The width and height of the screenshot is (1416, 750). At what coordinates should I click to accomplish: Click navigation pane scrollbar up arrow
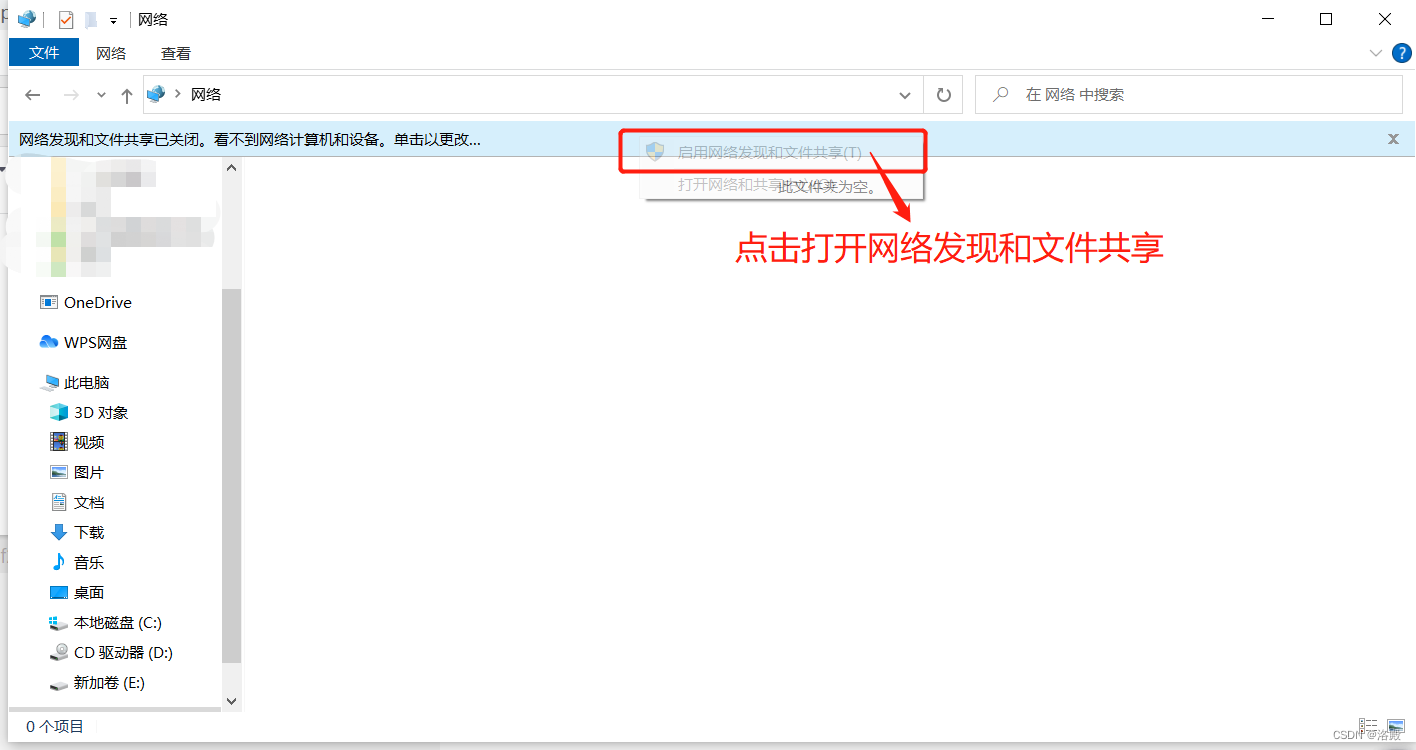pyautogui.click(x=232, y=168)
